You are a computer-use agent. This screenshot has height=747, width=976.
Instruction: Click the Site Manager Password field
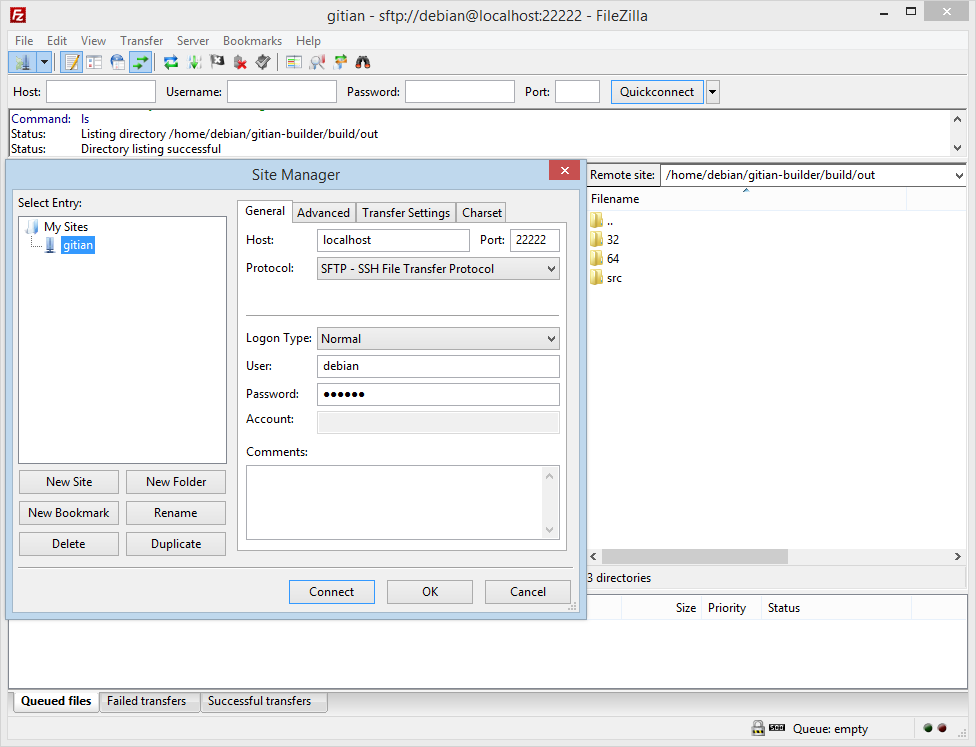pyautogui.click(x=438, y=394)
